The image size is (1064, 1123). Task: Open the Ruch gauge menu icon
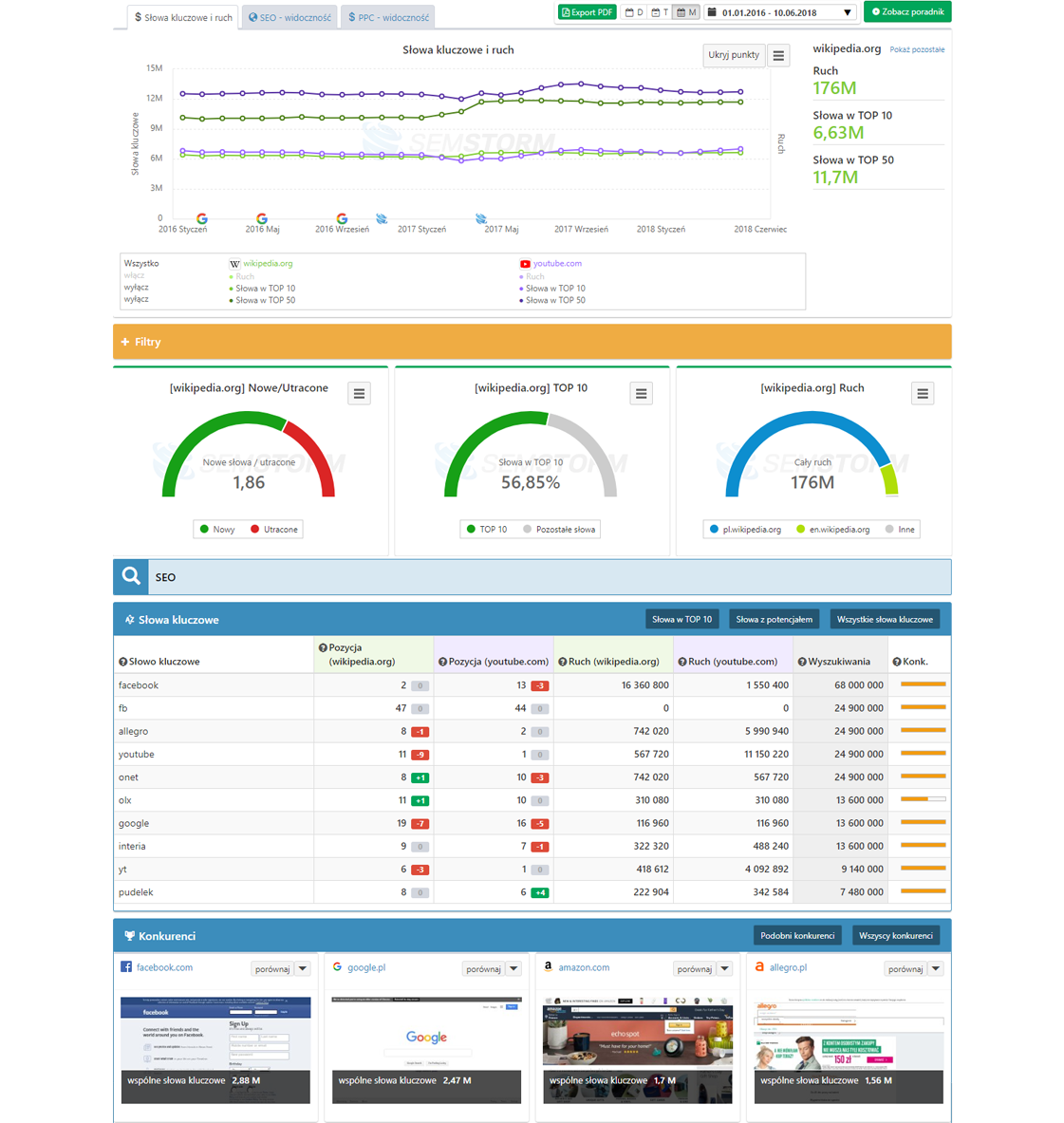(923, 394)
